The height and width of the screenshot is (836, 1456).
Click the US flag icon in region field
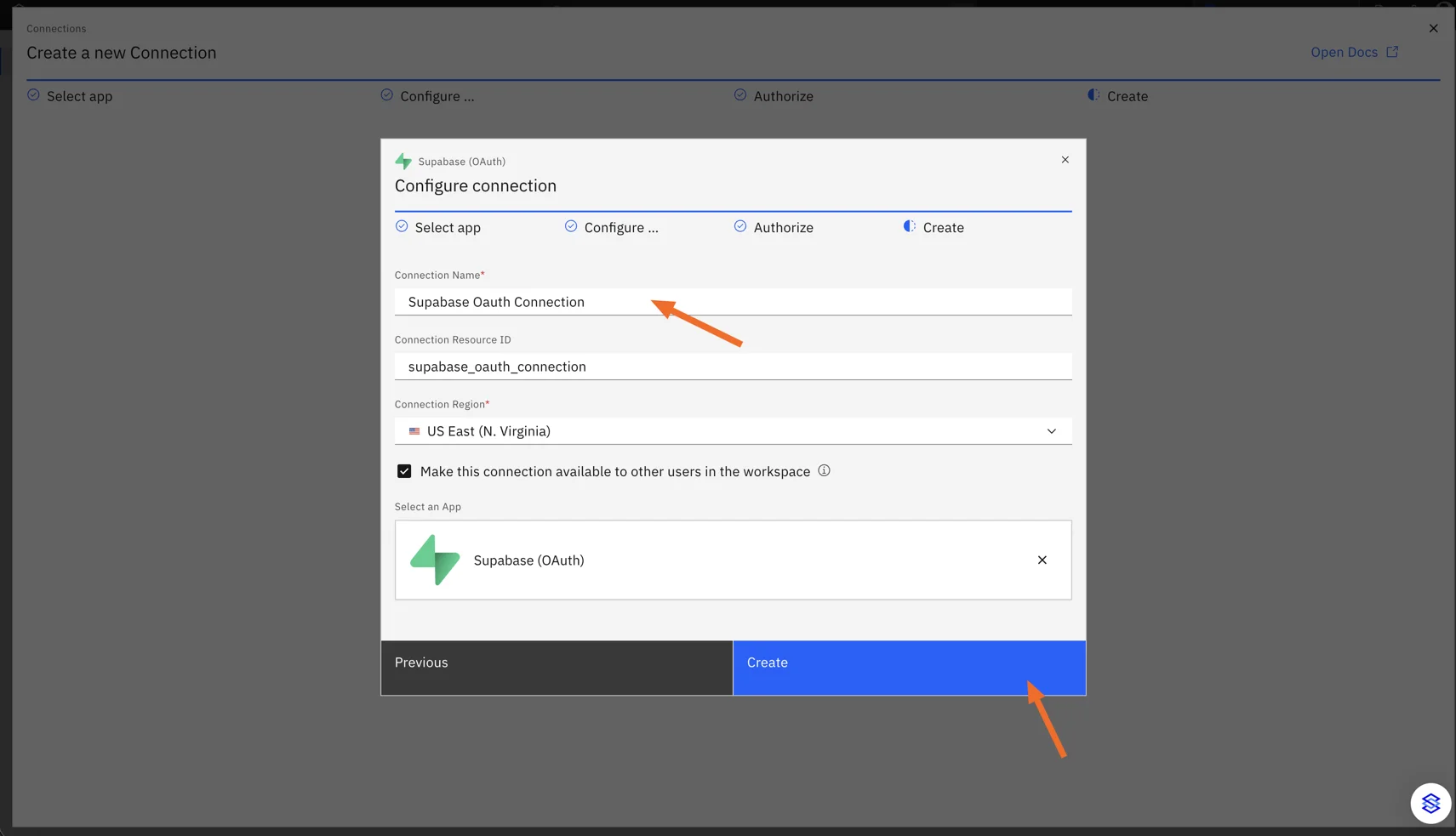click(414, 431)
